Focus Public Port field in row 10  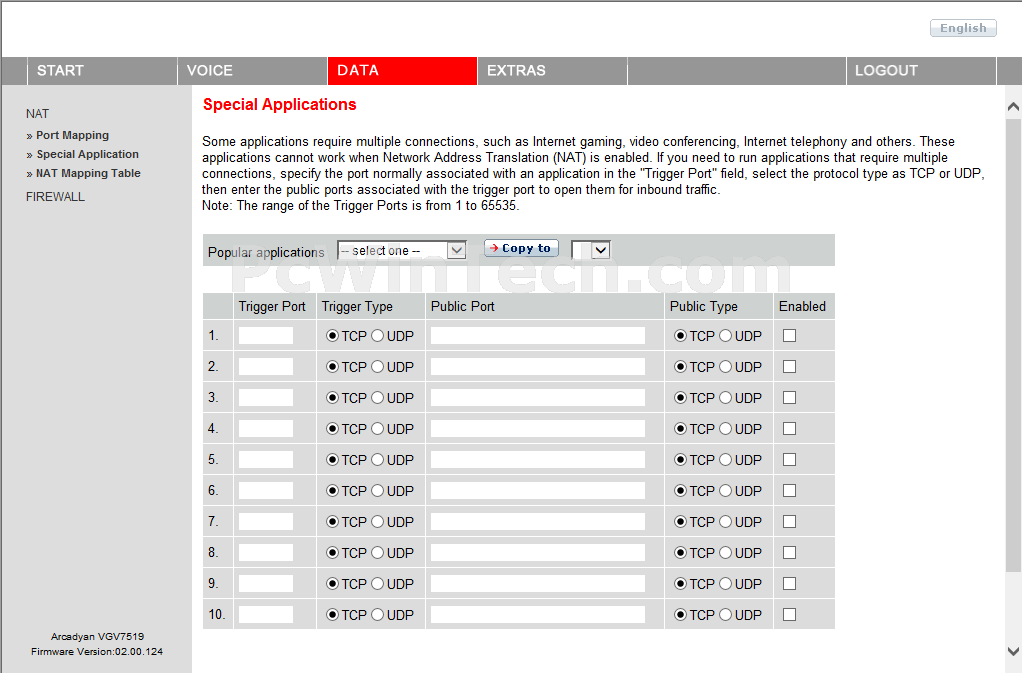pyautogui.click(x=538, y=614)
